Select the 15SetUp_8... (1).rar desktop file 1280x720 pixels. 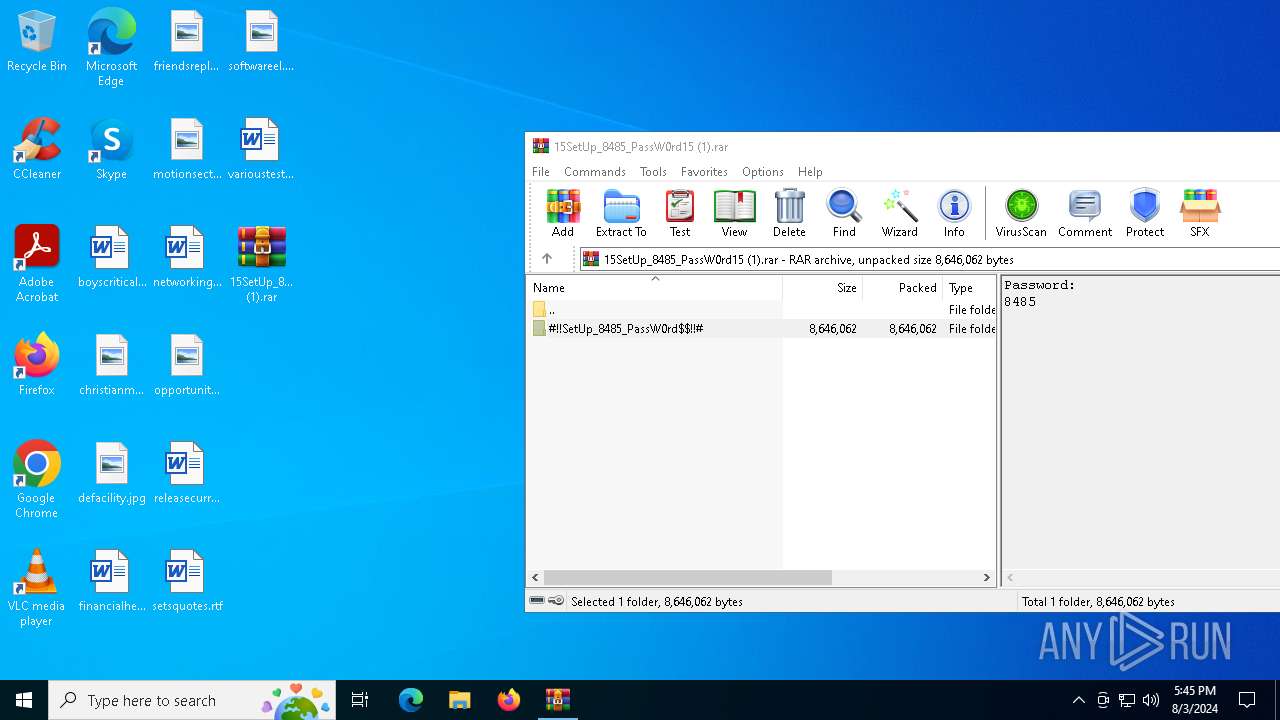point(261,264)
